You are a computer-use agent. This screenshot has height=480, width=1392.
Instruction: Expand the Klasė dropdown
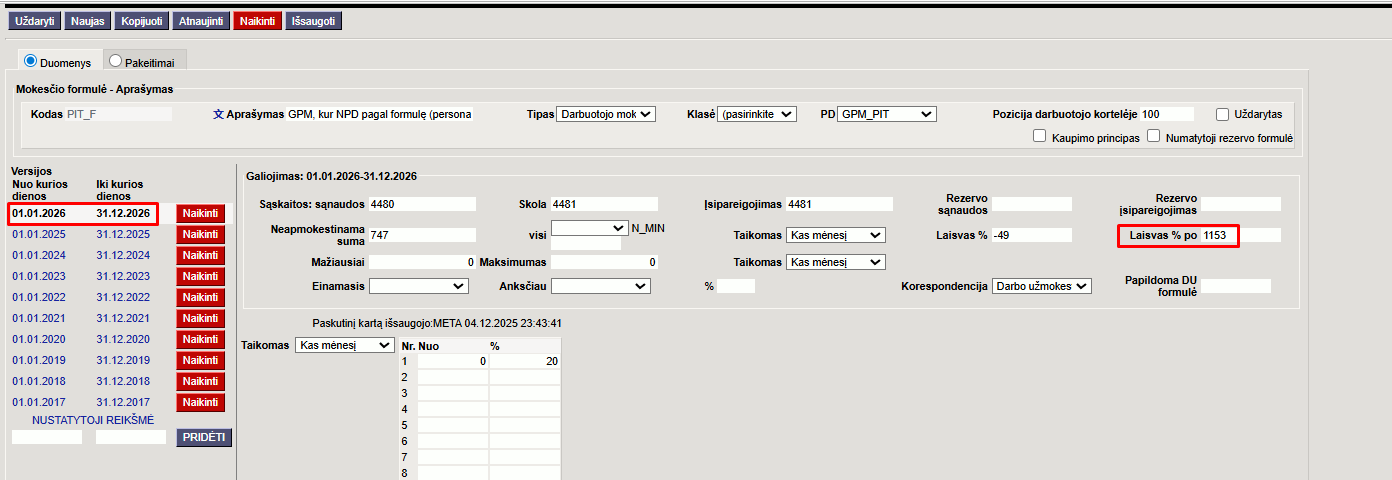point(757,115)
